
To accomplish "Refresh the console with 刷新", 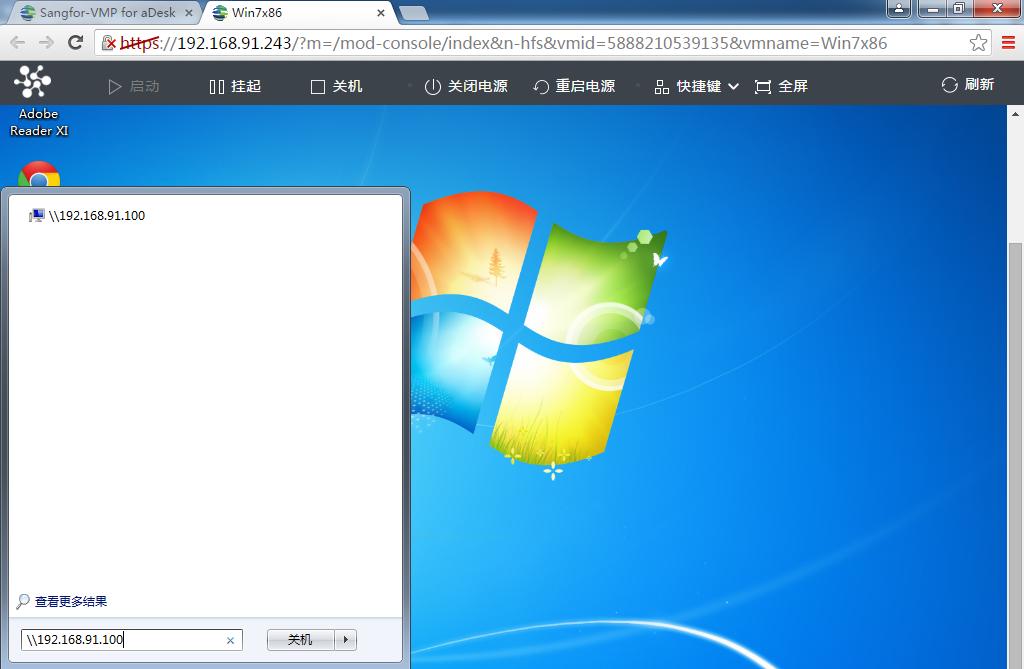I will pyautogui.click(x=968, y=84).
